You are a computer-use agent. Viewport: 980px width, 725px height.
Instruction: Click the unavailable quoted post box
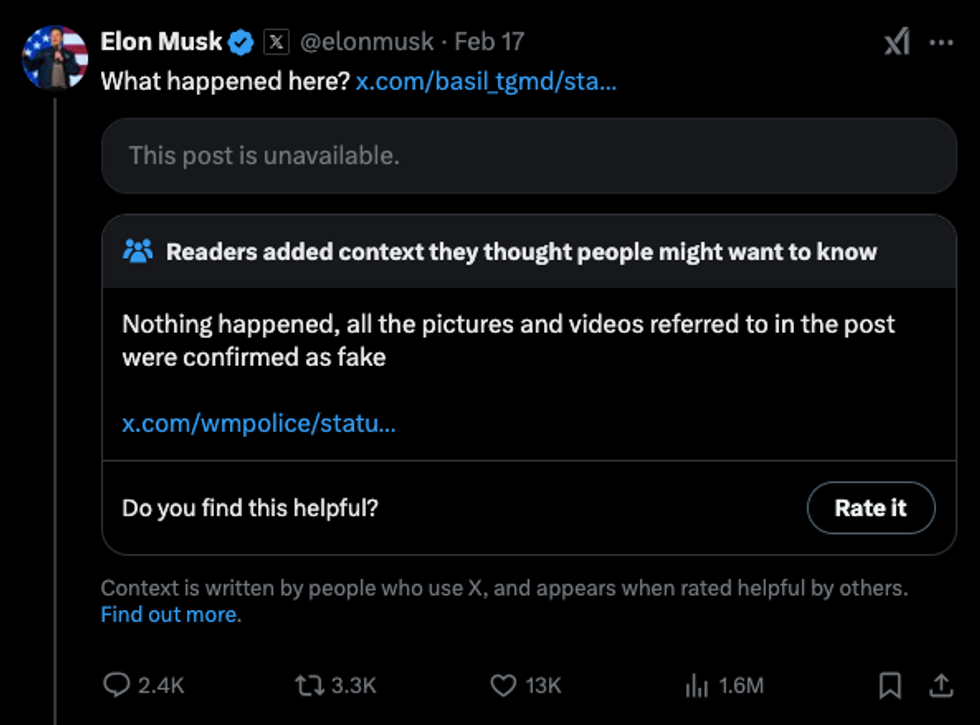click(x=528, y=156)
